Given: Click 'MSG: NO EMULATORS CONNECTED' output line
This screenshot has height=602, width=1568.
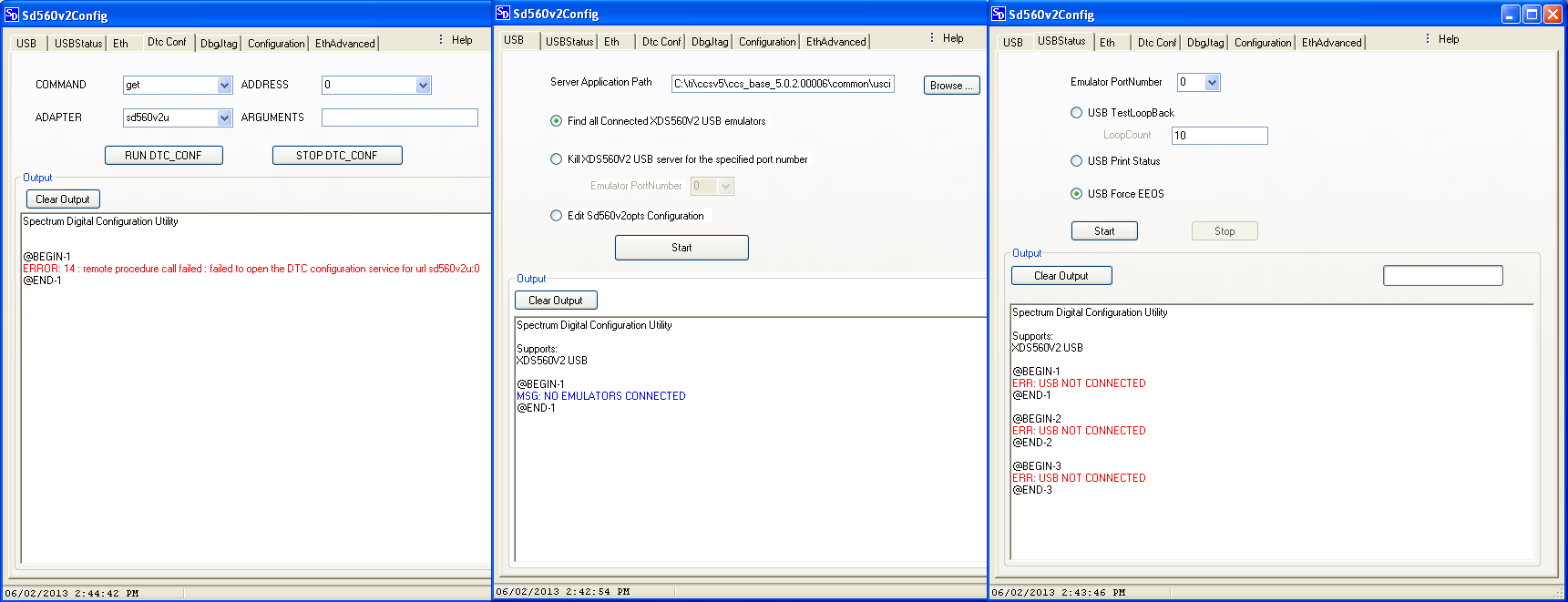Looking at the screenshot, I should (x=601, y=396).
